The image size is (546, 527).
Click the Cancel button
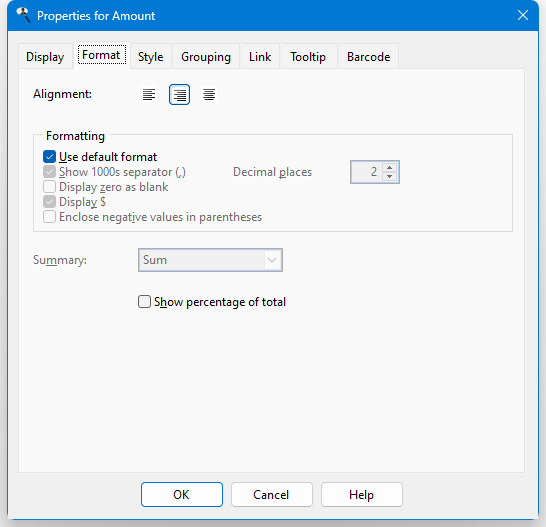point(272,494)
